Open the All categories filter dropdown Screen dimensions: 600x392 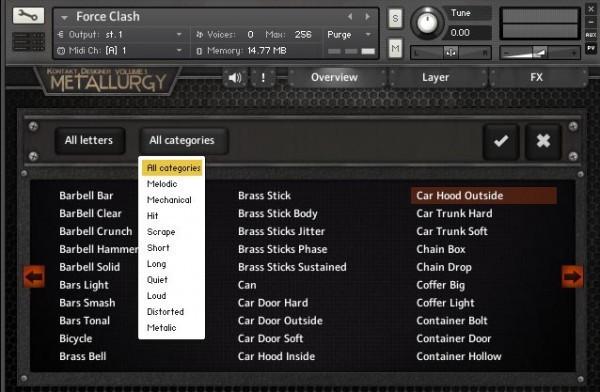(x=183, y=140)
